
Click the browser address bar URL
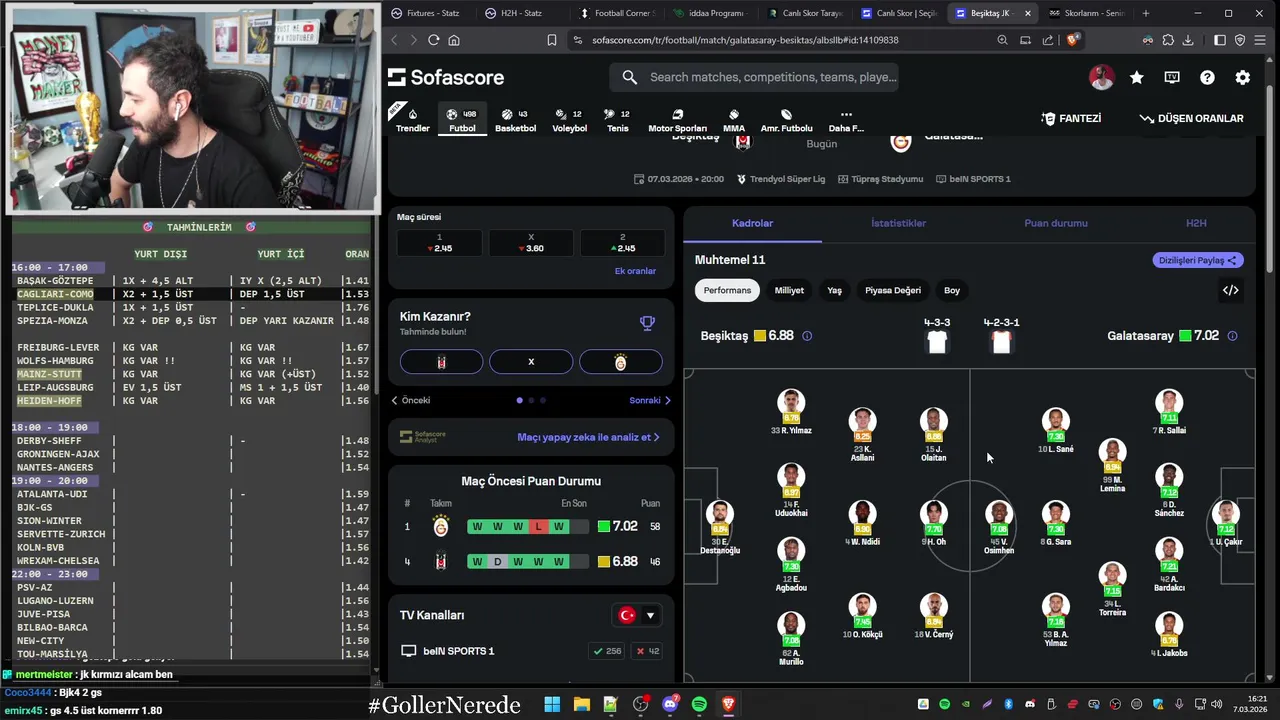745,40
